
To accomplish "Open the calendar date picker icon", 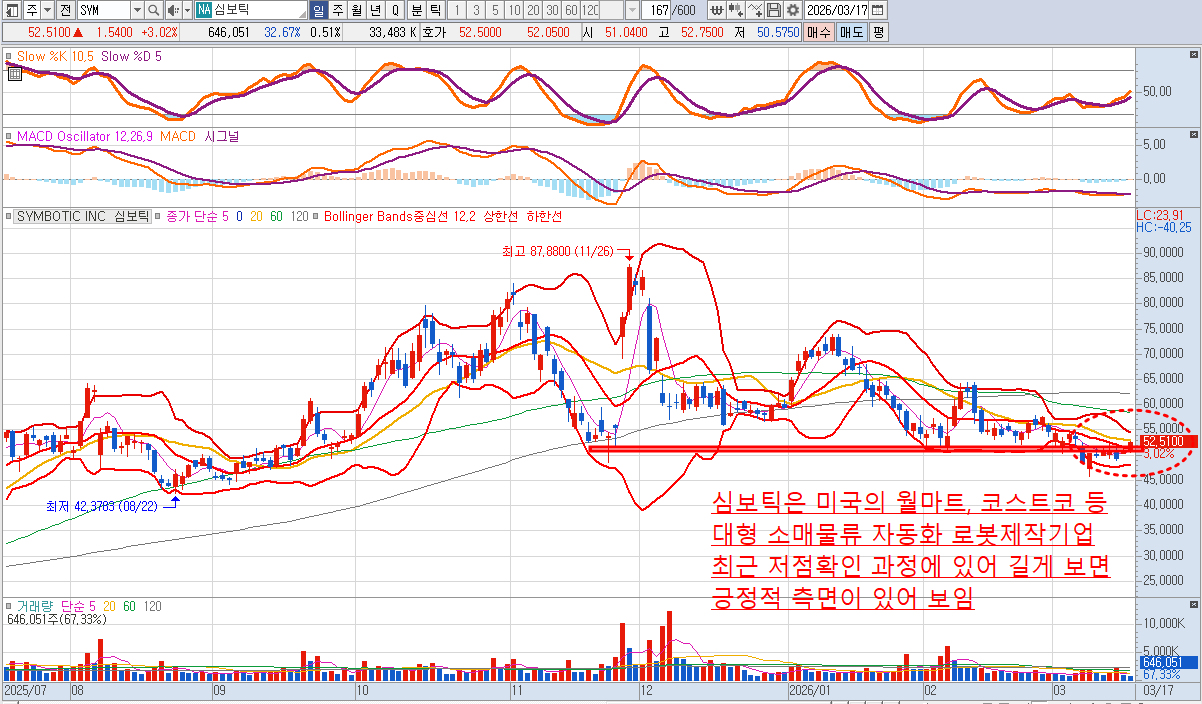I will [877, 10].
